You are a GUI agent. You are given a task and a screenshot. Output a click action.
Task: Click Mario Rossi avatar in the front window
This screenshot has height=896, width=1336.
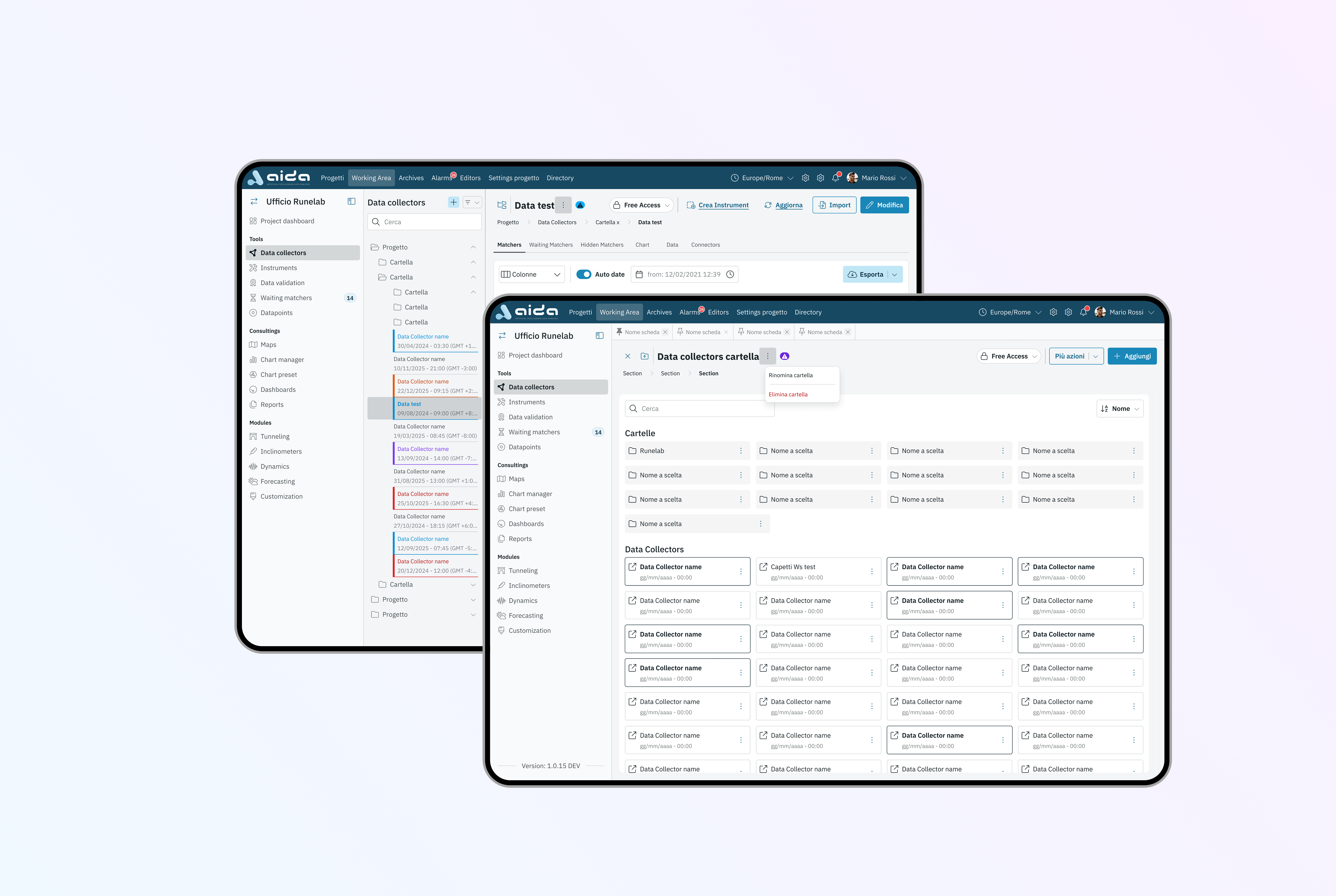1100,312
